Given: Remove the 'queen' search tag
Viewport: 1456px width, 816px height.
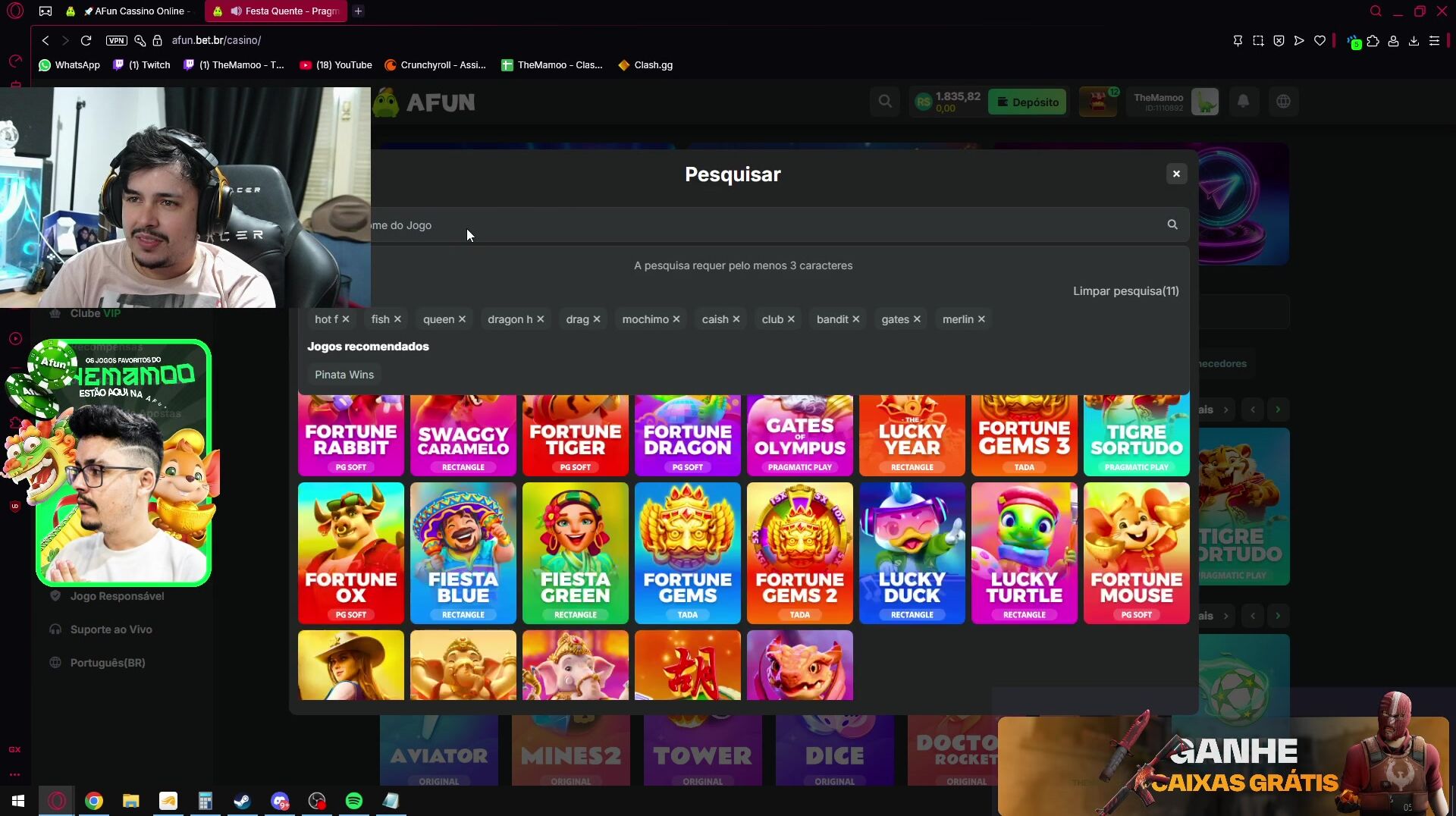Looking at the screenshot, I should coord(462,319).
